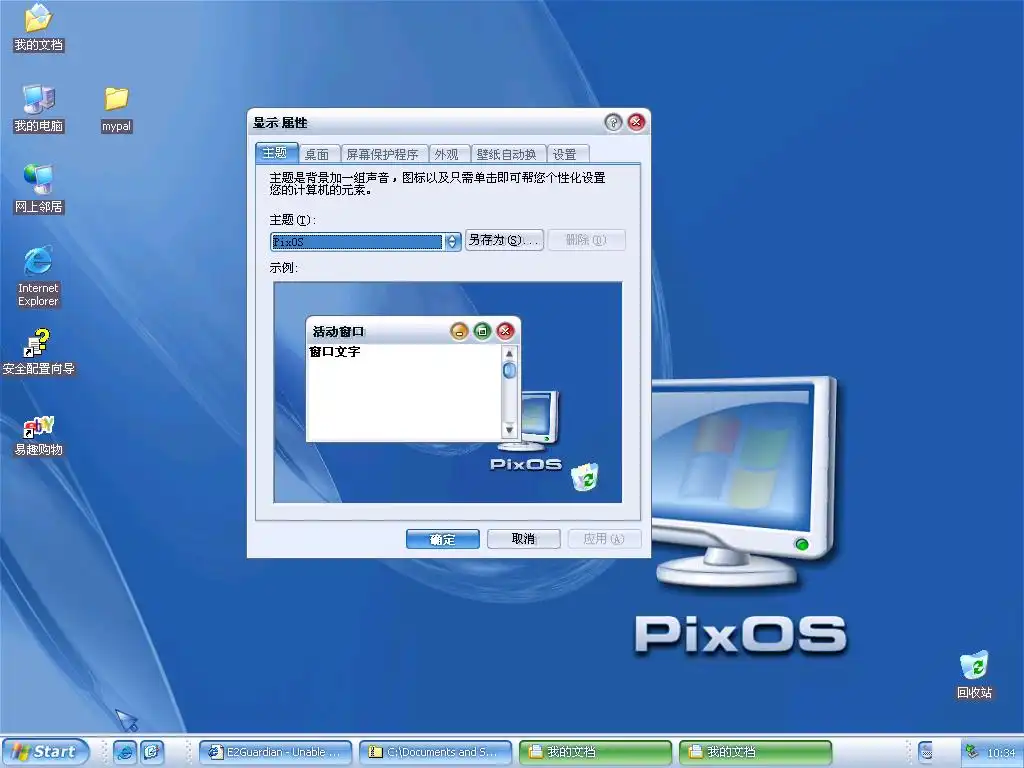
Task: Expand the 主题 theme dropdown arrow
Action: coord(452,242)
